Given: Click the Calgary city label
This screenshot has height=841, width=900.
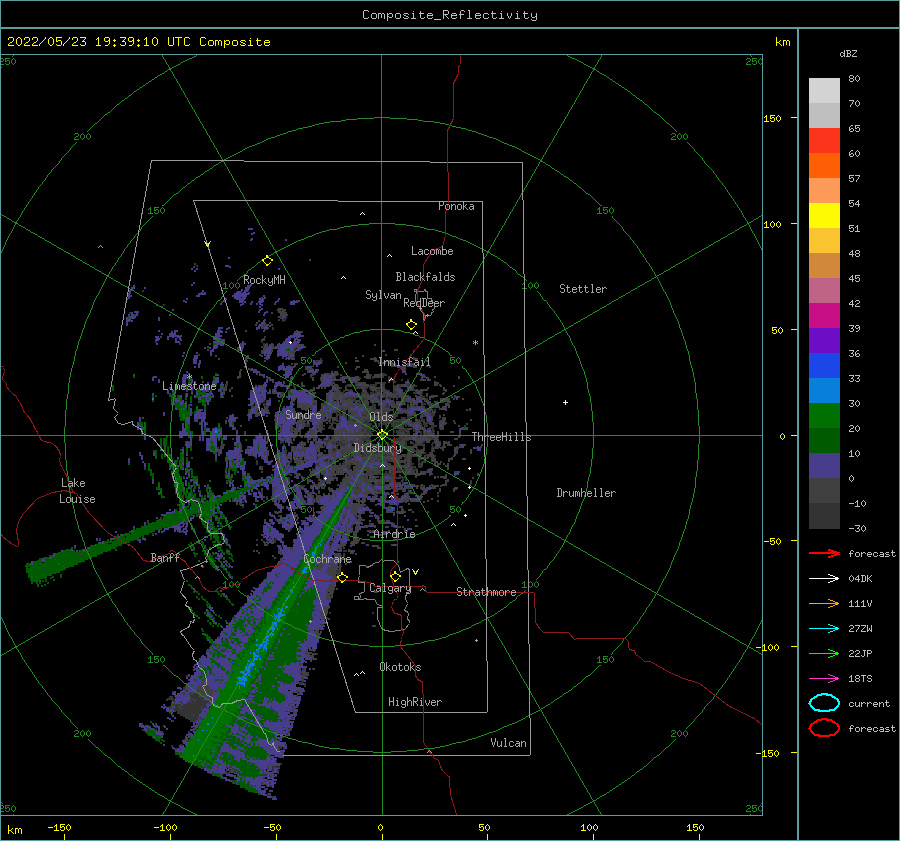Looking at the screenshot, I should pos(390,588).
